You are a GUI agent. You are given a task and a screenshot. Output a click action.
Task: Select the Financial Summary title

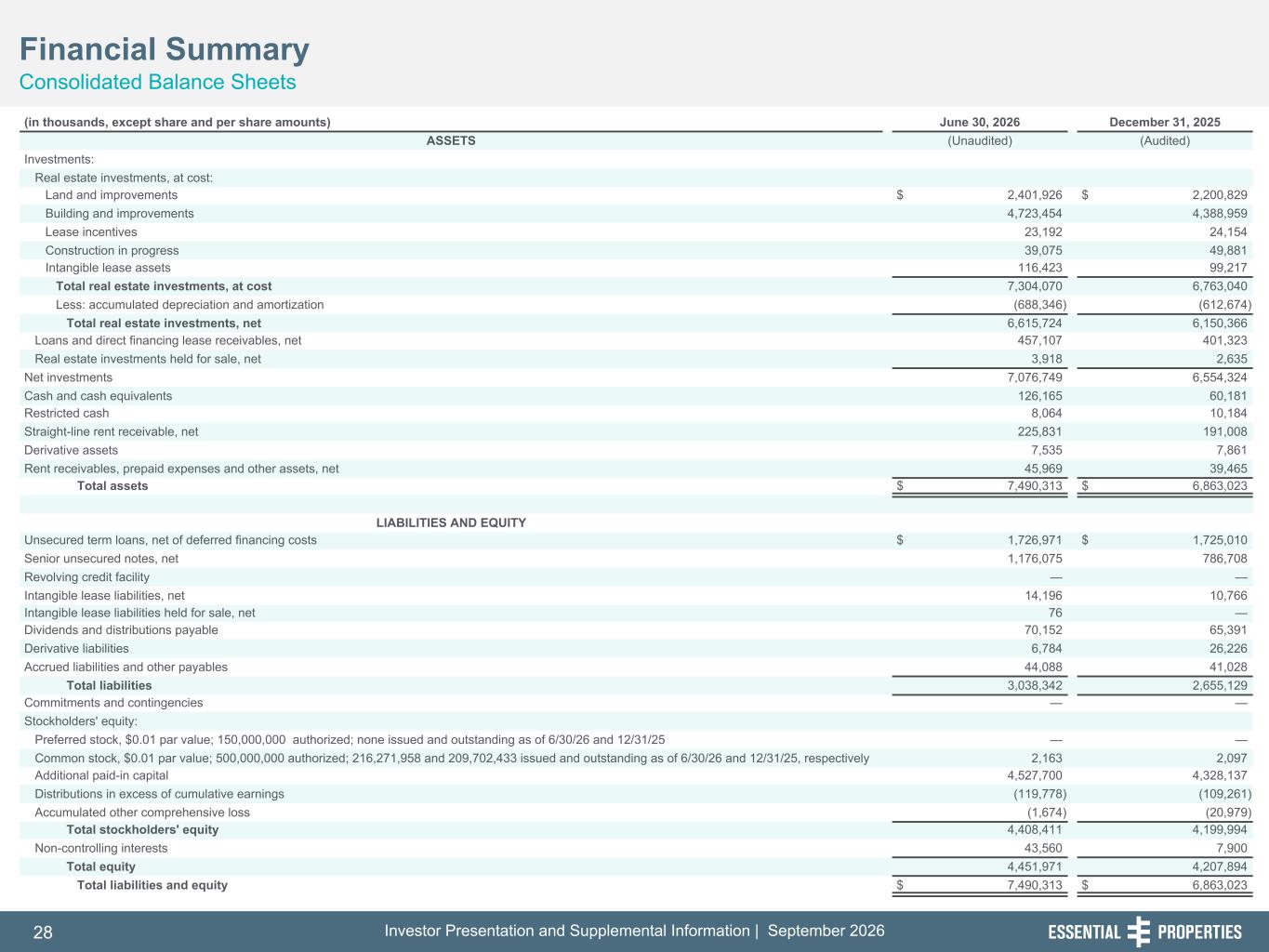(165, 49)
